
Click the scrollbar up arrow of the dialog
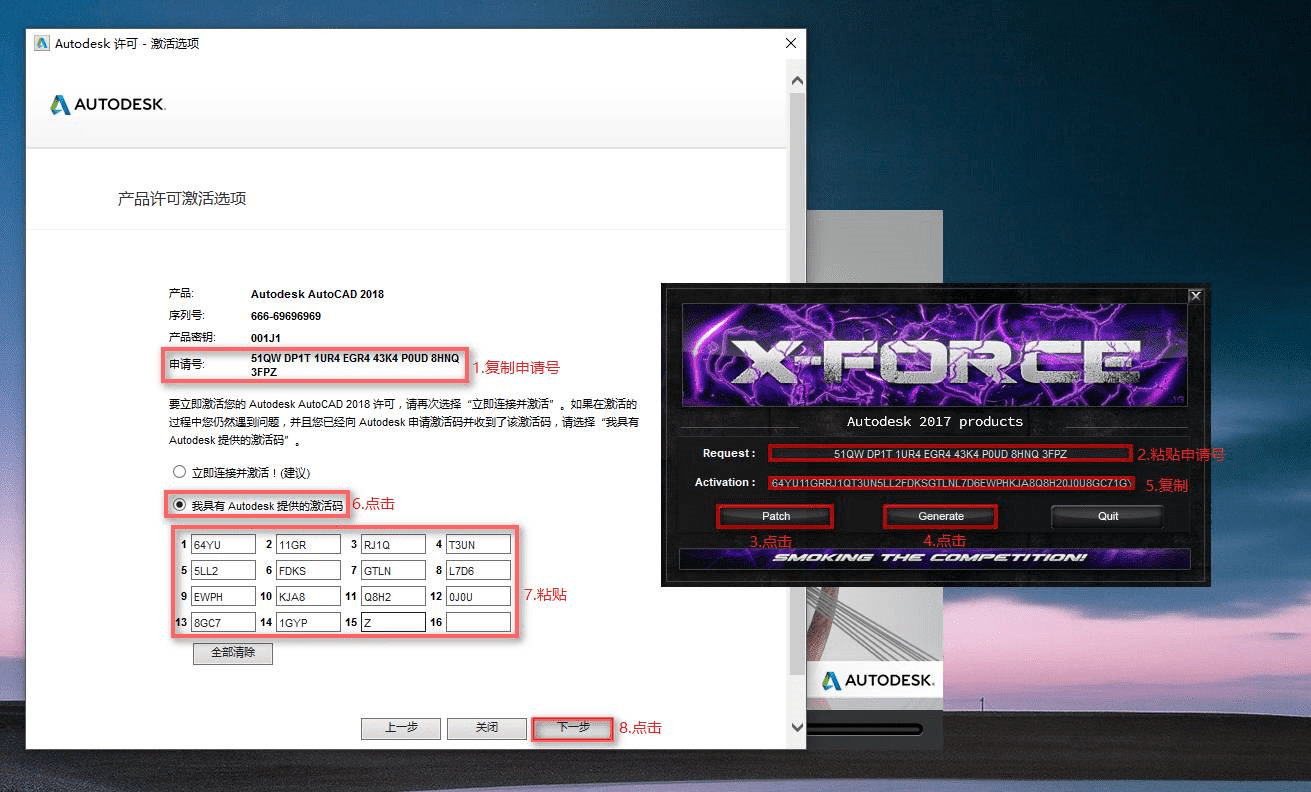[x=797, y=79]
